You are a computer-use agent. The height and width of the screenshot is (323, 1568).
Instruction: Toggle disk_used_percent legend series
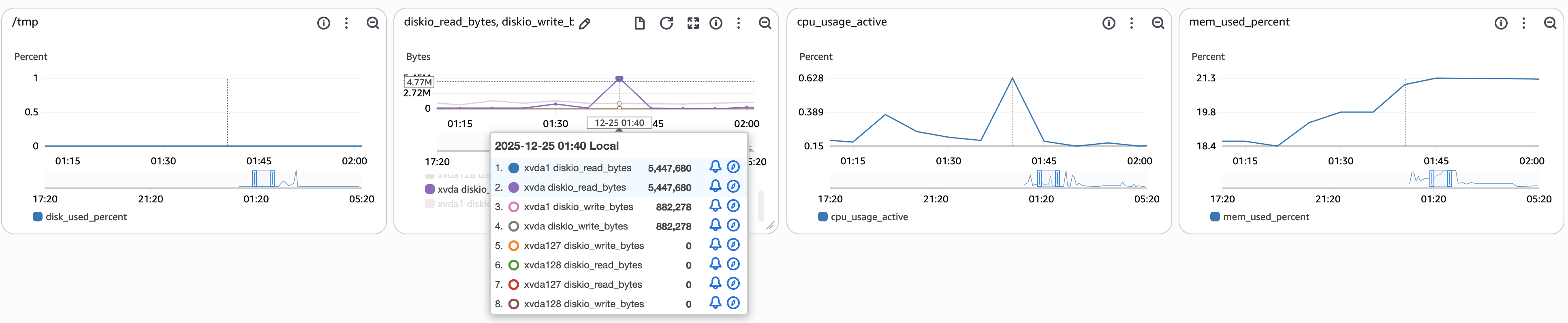point(80,217)
